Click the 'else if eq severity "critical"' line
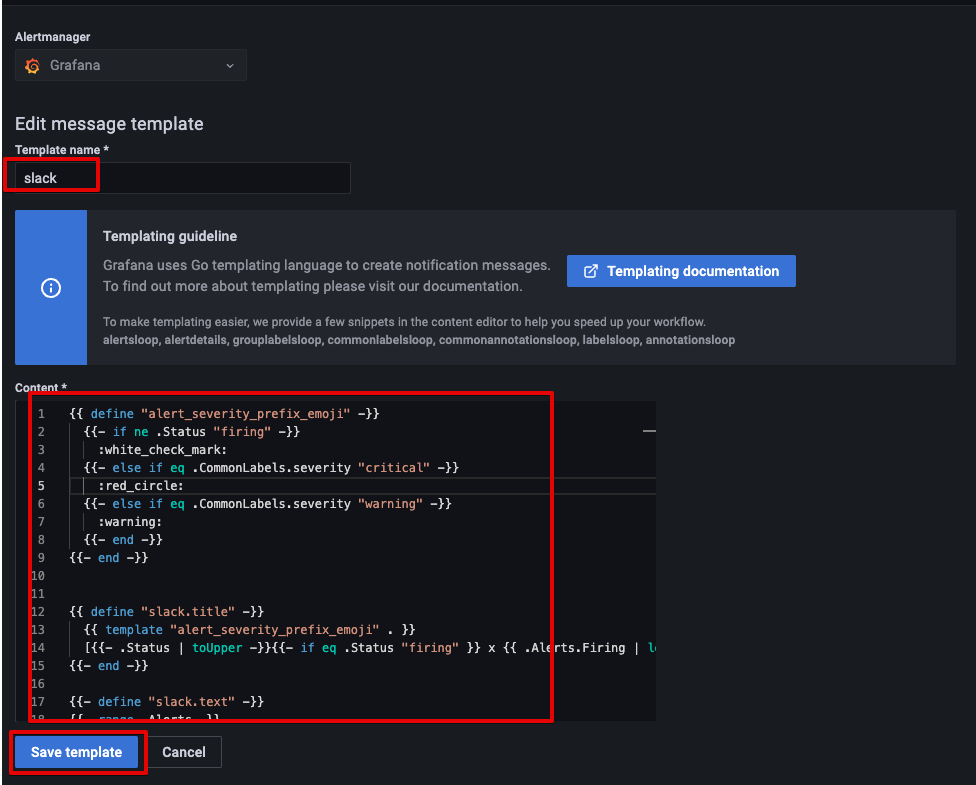Image resolution: width=976 pixels, height=785 pixels. coord(271,468)
